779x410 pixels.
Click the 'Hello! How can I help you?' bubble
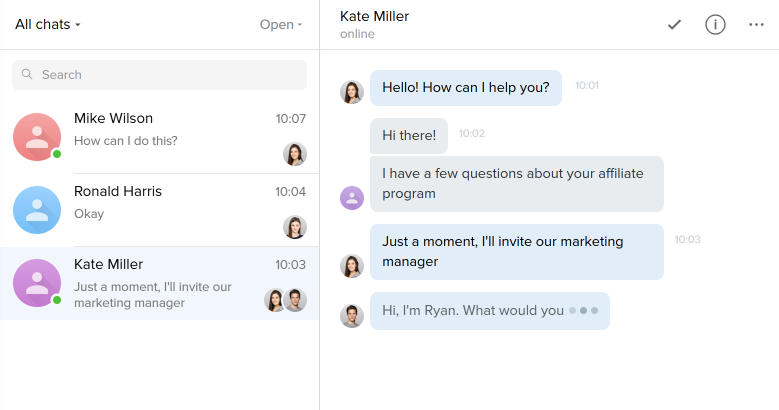click(466, 87)
